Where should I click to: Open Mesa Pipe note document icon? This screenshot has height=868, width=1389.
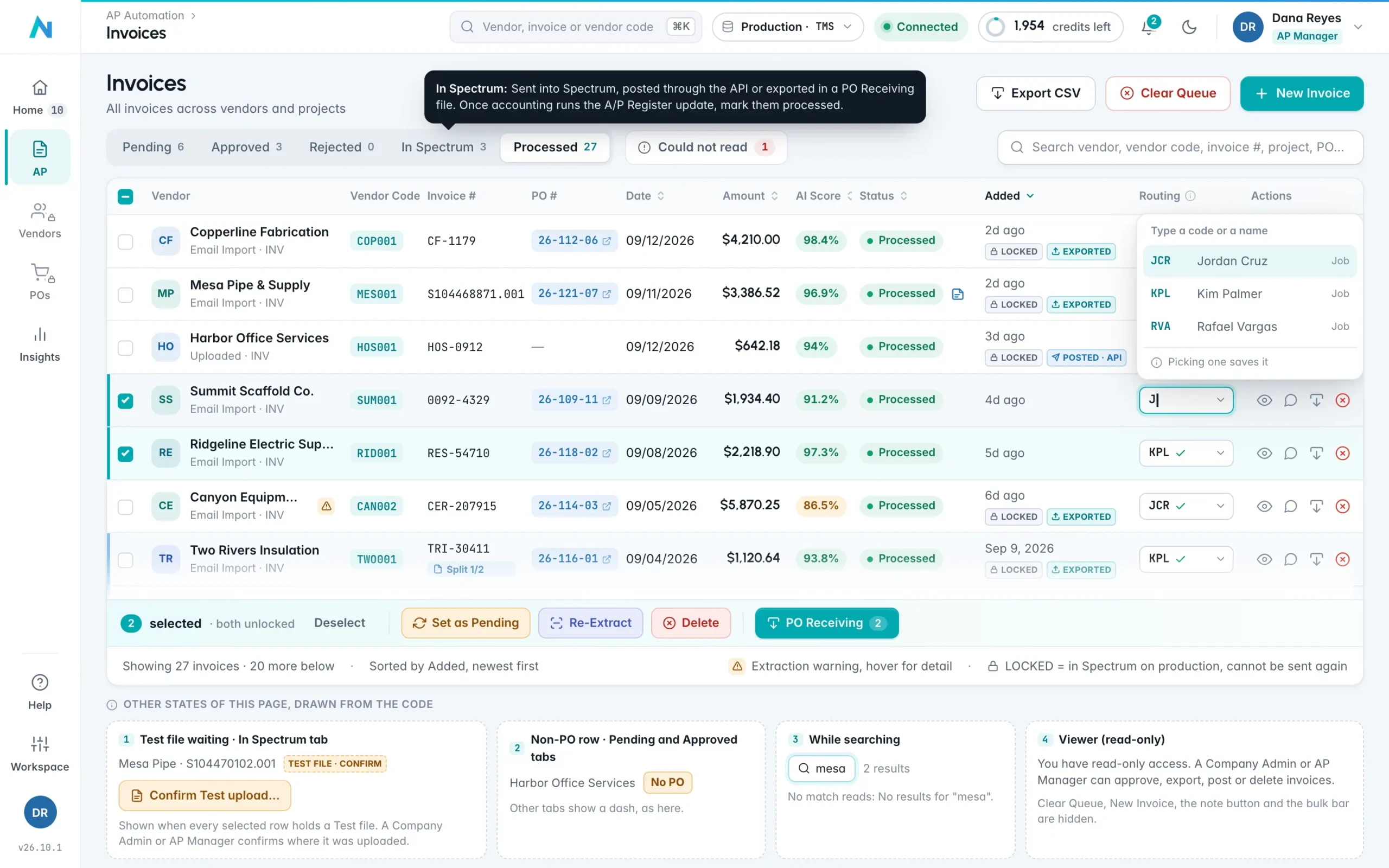point(957,294)
